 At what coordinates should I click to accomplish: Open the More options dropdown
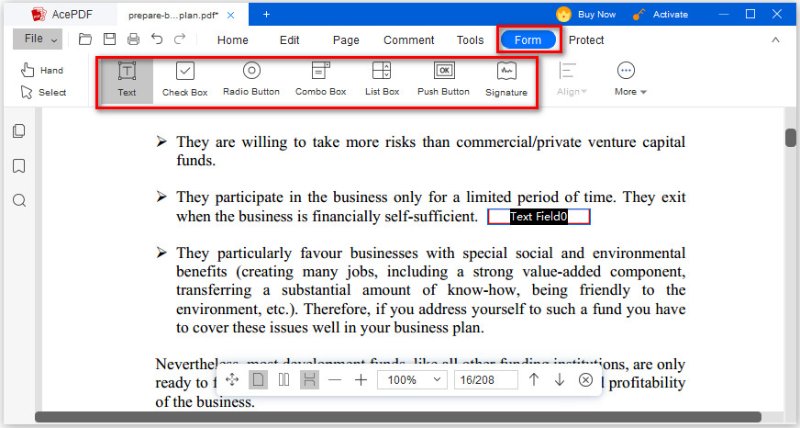click(630, 80)
